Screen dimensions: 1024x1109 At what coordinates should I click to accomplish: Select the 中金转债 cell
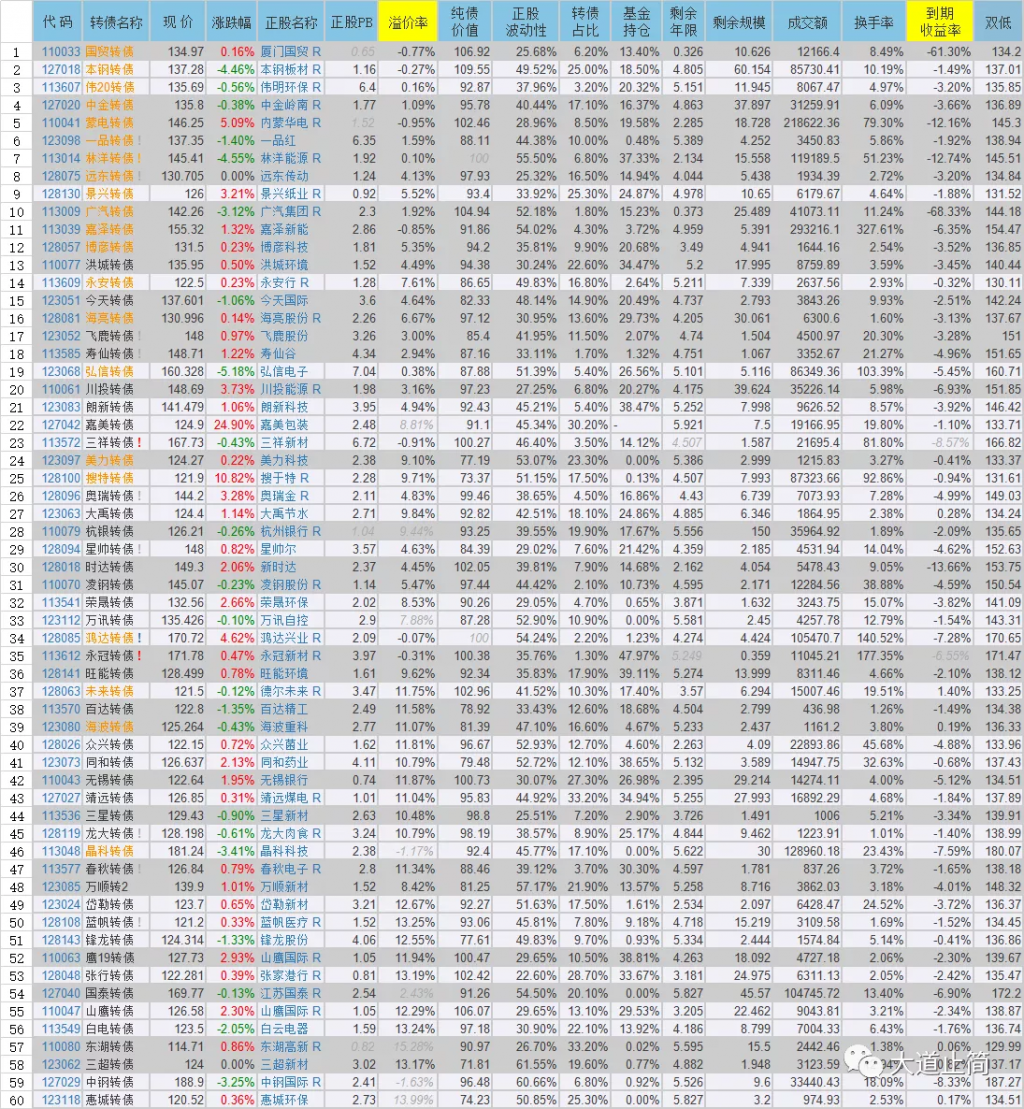pyautogui.click(x=110, y=105)
